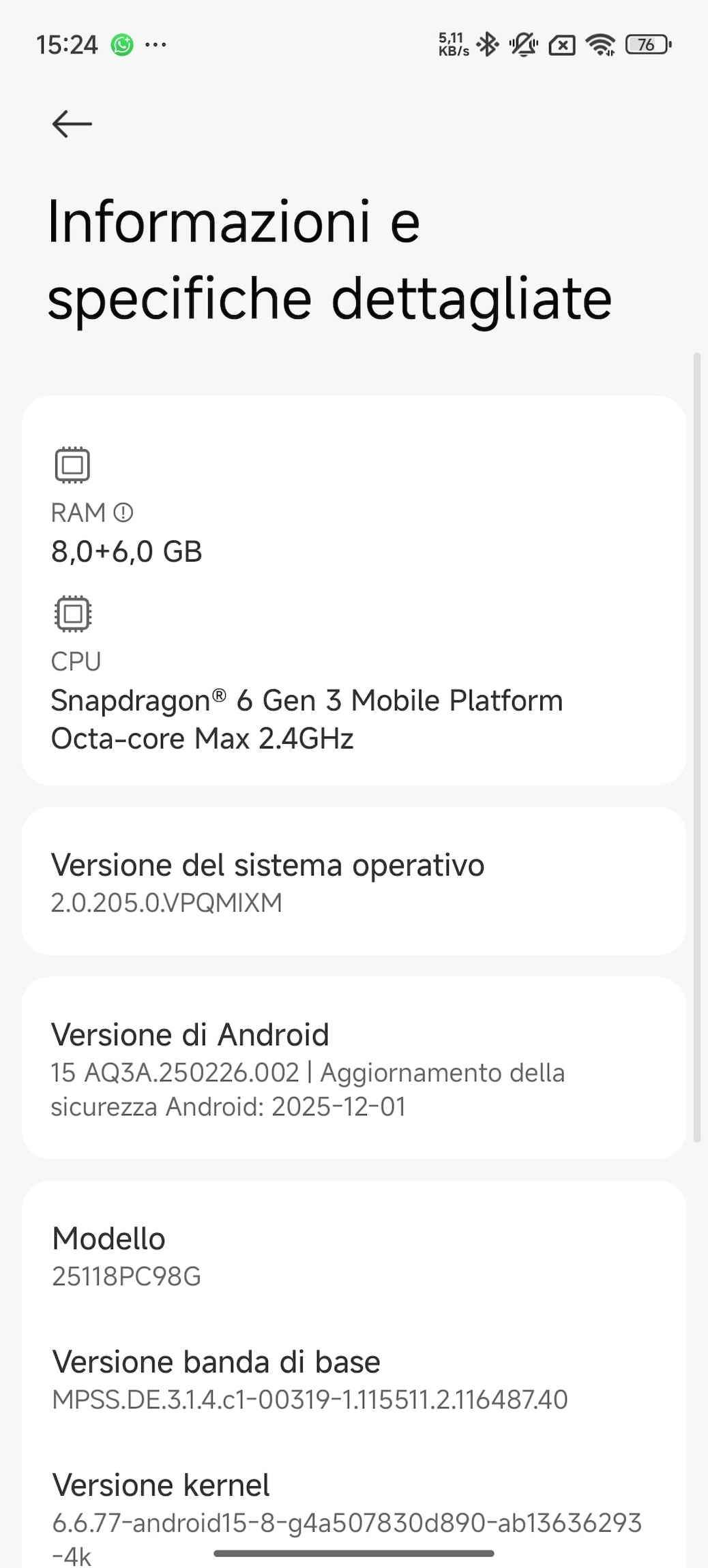The height and width of the screenshot is (1568, 708).
Task: Tap the WhatsApp notification icon
Action: (122, 45)
